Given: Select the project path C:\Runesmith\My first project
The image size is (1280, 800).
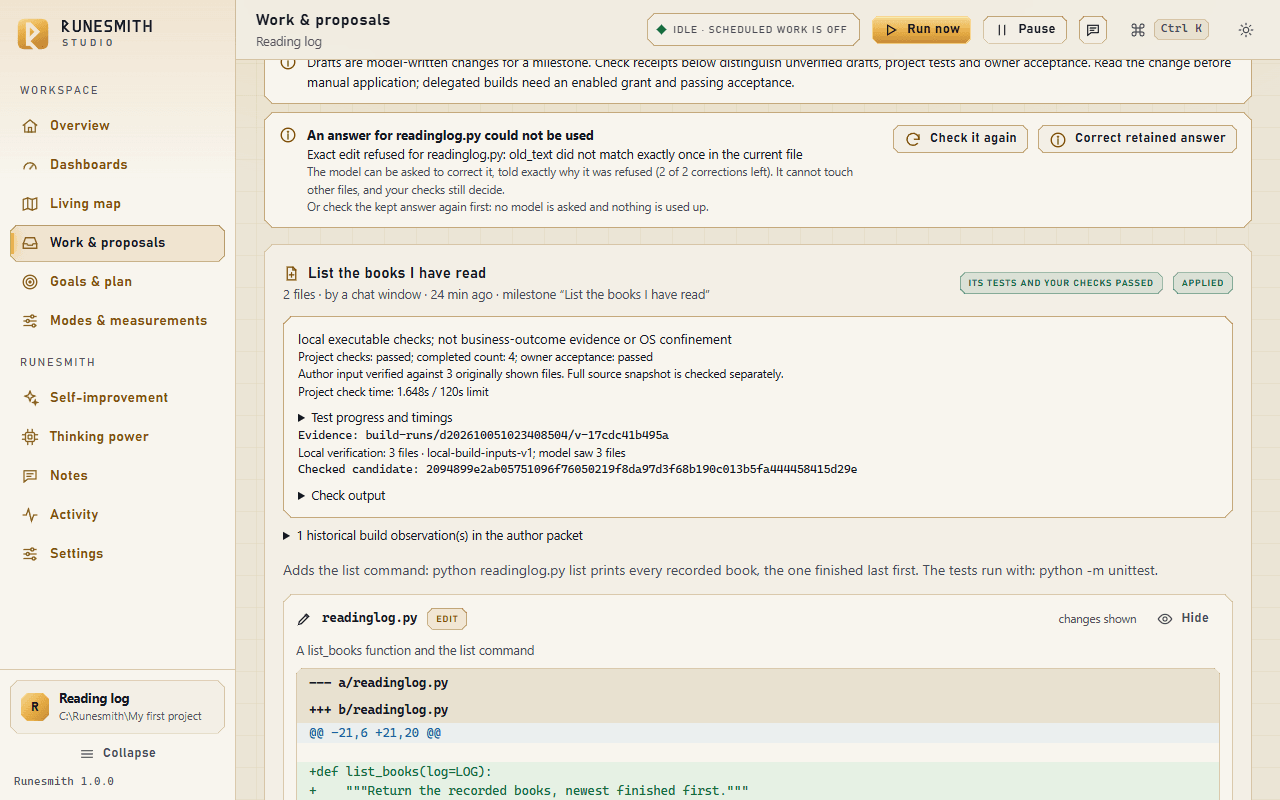Looking at the screenshot, I should pyautogui.click(x=130, y=717).
